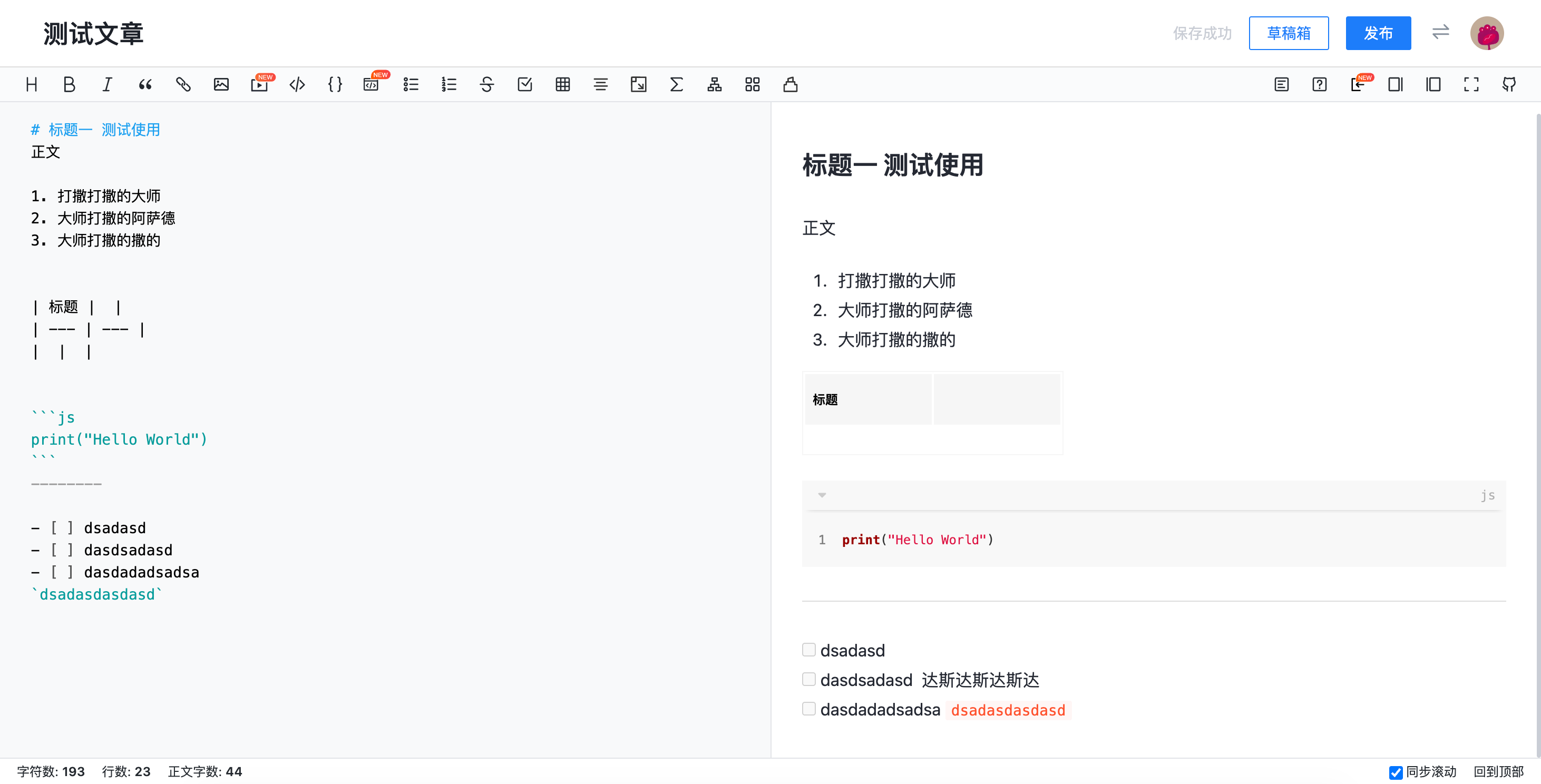The width and height of the screenshot is (1541, 784).
Task: Insert a hyperlink
Action: tap(183, 84)
